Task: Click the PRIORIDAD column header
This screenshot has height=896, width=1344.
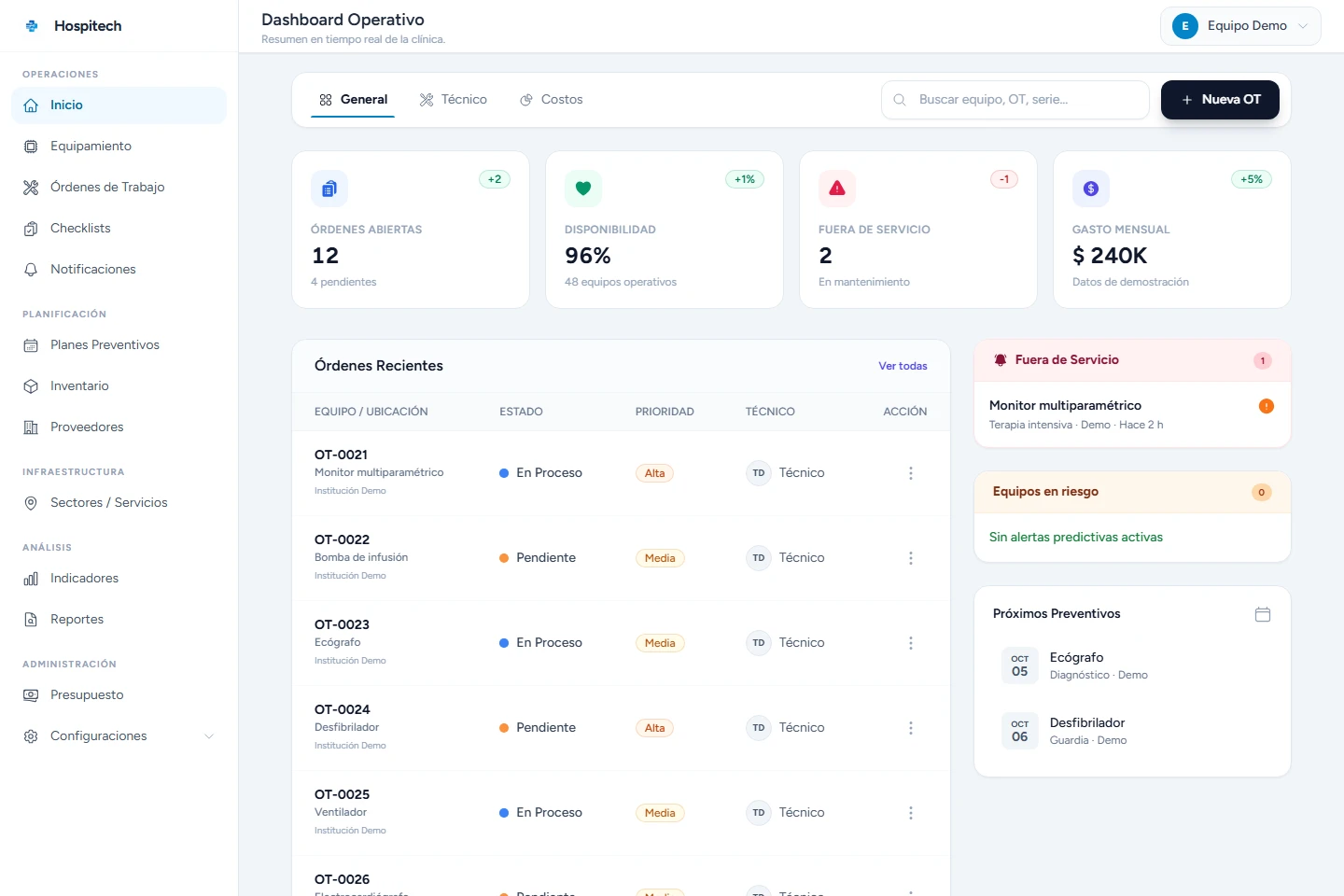Action: point(665,412)
